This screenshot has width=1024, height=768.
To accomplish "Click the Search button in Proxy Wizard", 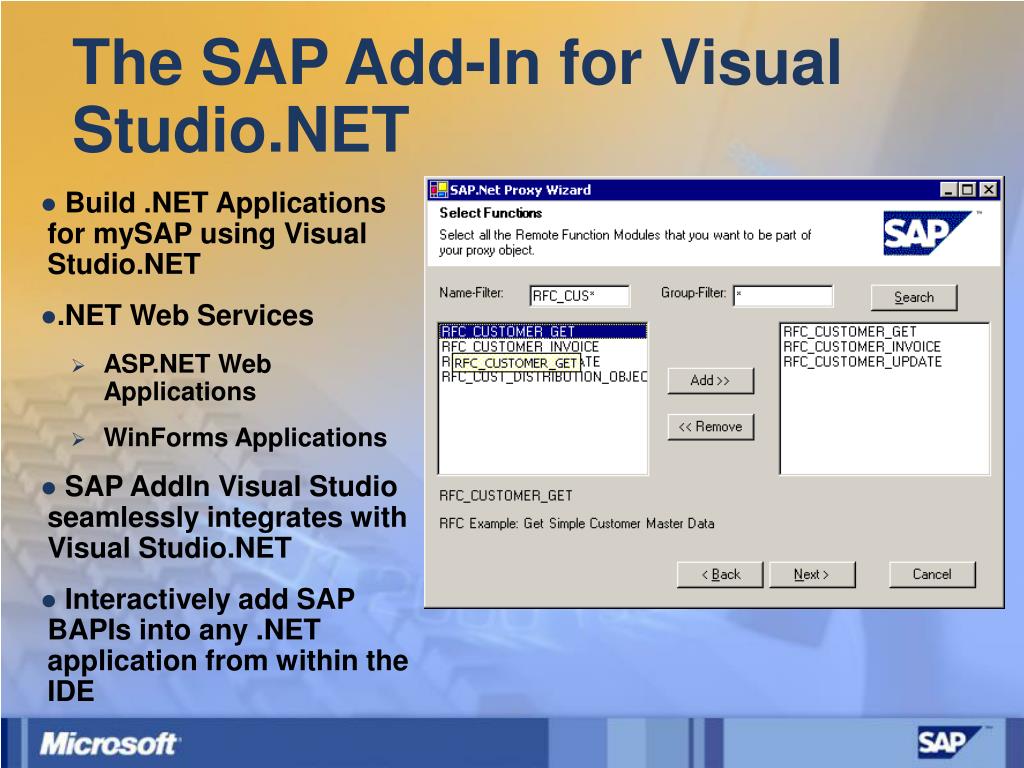I will pyautogui.click(x=914, y=297).
